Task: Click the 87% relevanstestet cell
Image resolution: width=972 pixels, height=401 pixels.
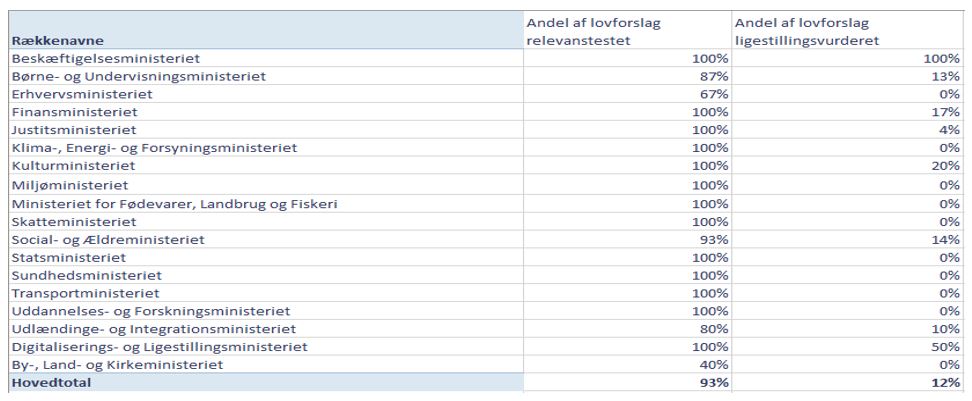Action: point(713,78)
